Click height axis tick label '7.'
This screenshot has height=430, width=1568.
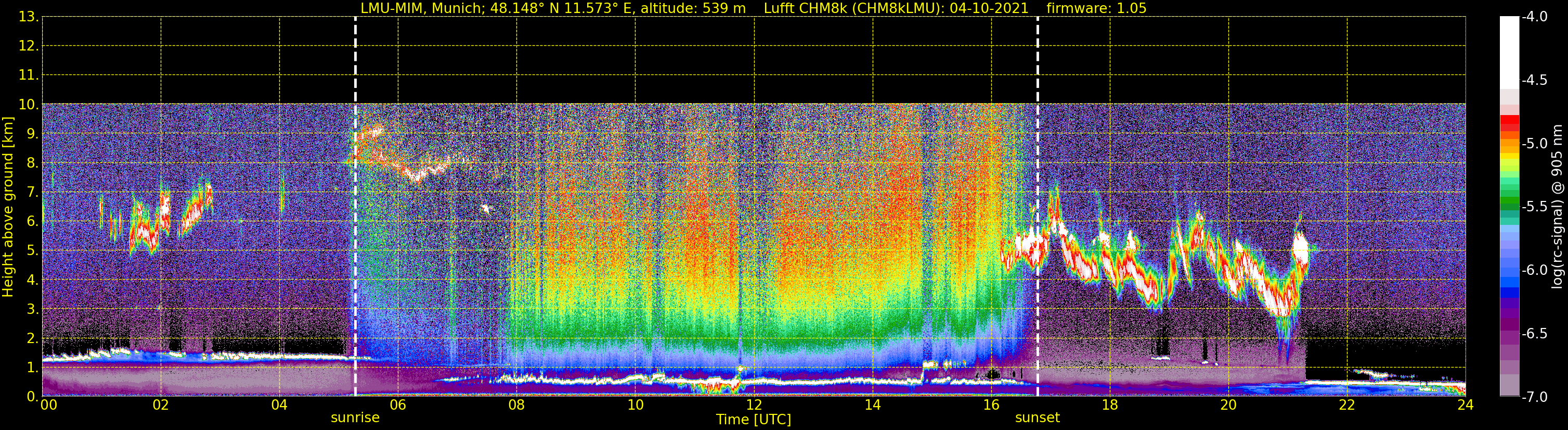point(32,193)
